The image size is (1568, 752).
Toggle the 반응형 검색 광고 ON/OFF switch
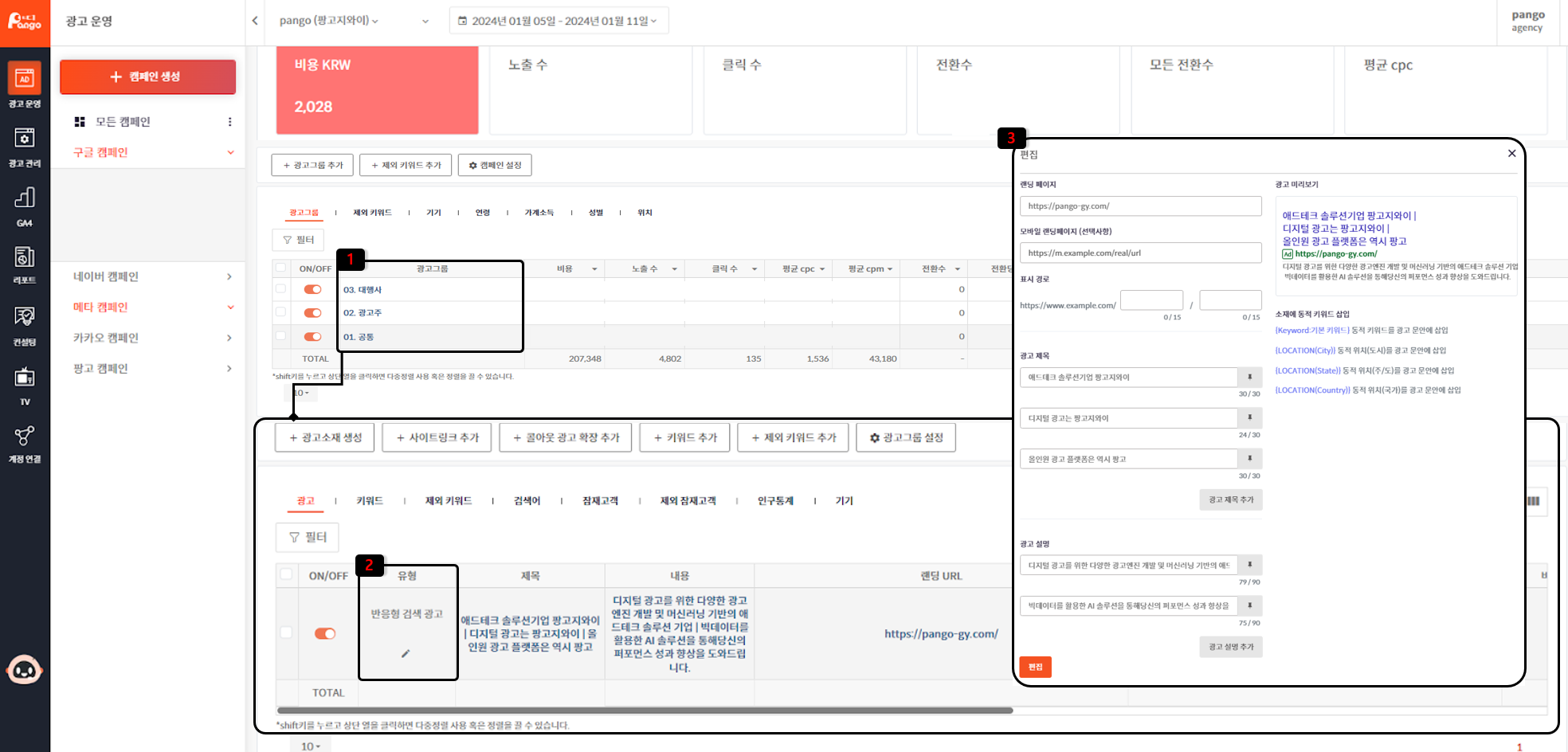[325, 633]
